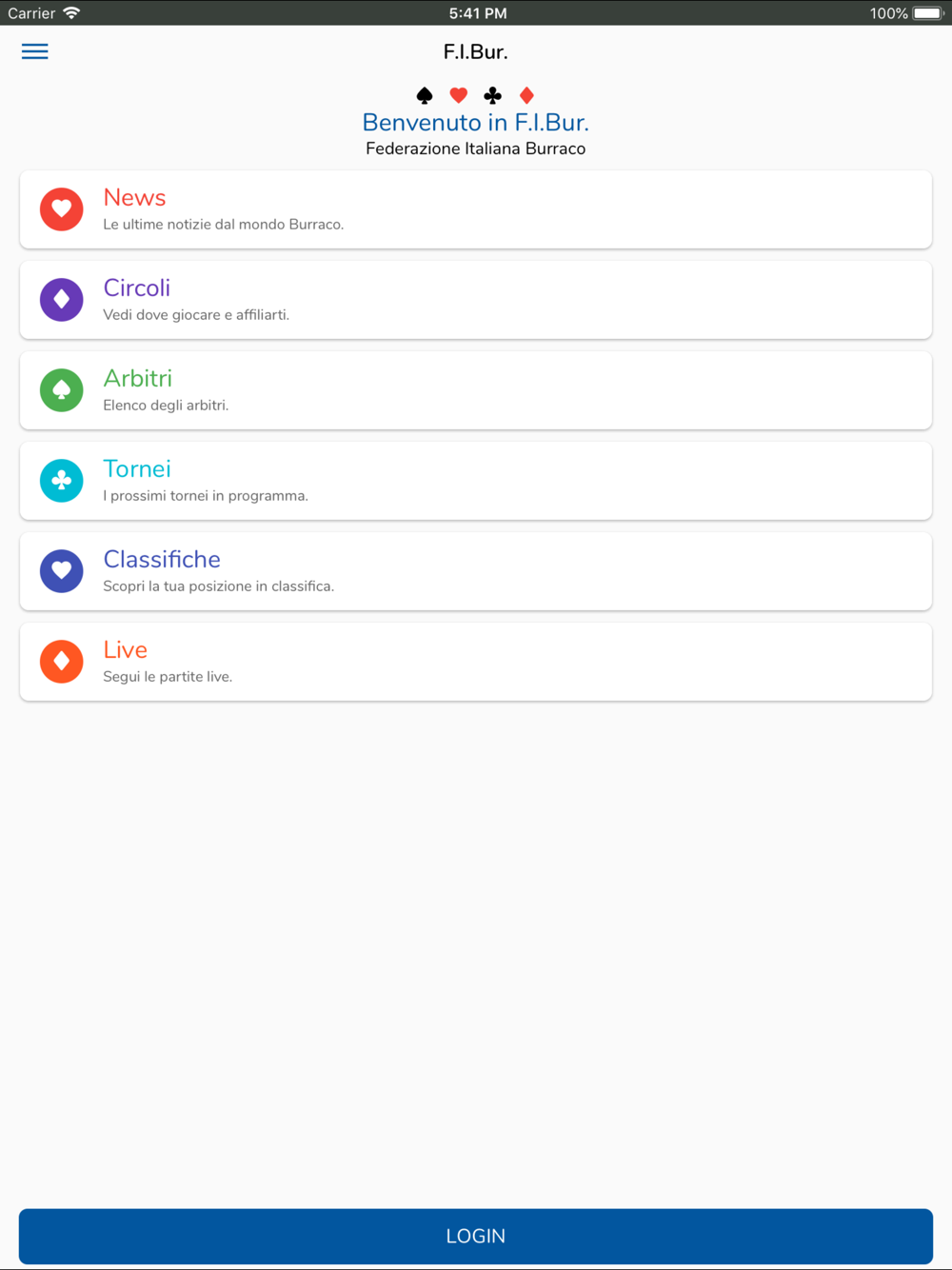The height and width of the screenshot is (1270, 952).
Task: Open Live via 'Segui le partite live' text
Action: (168, 677)
